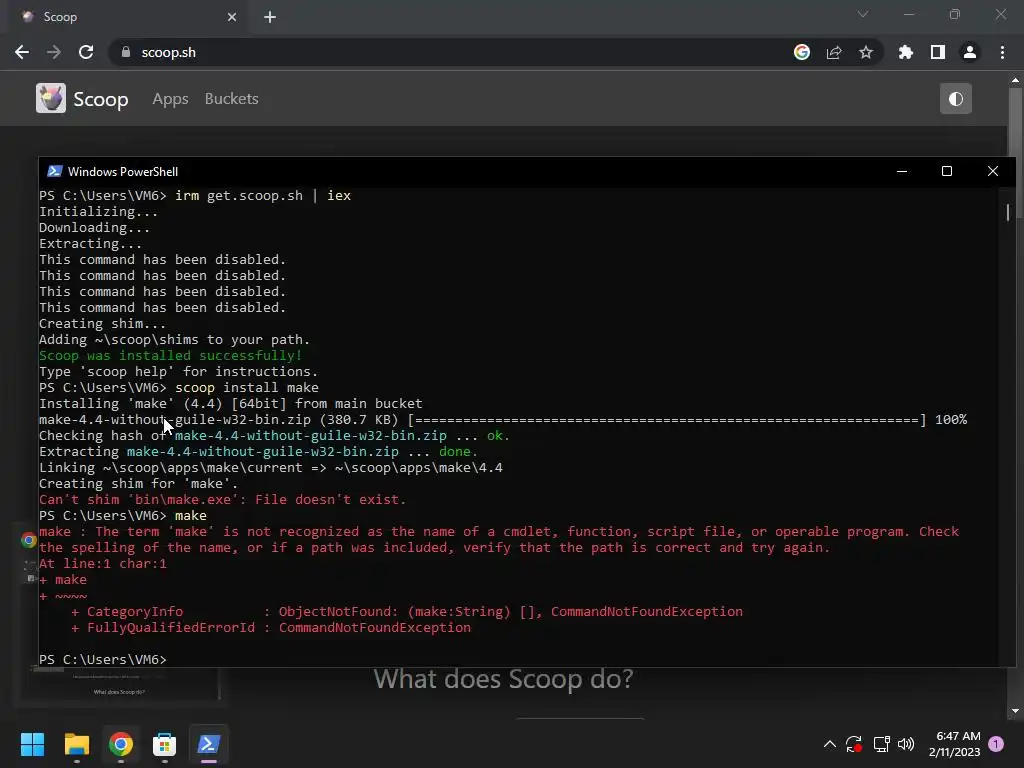1024x768 pixels.
Task: Open the Chrome three-dot menu
Action: (1002, 52)
